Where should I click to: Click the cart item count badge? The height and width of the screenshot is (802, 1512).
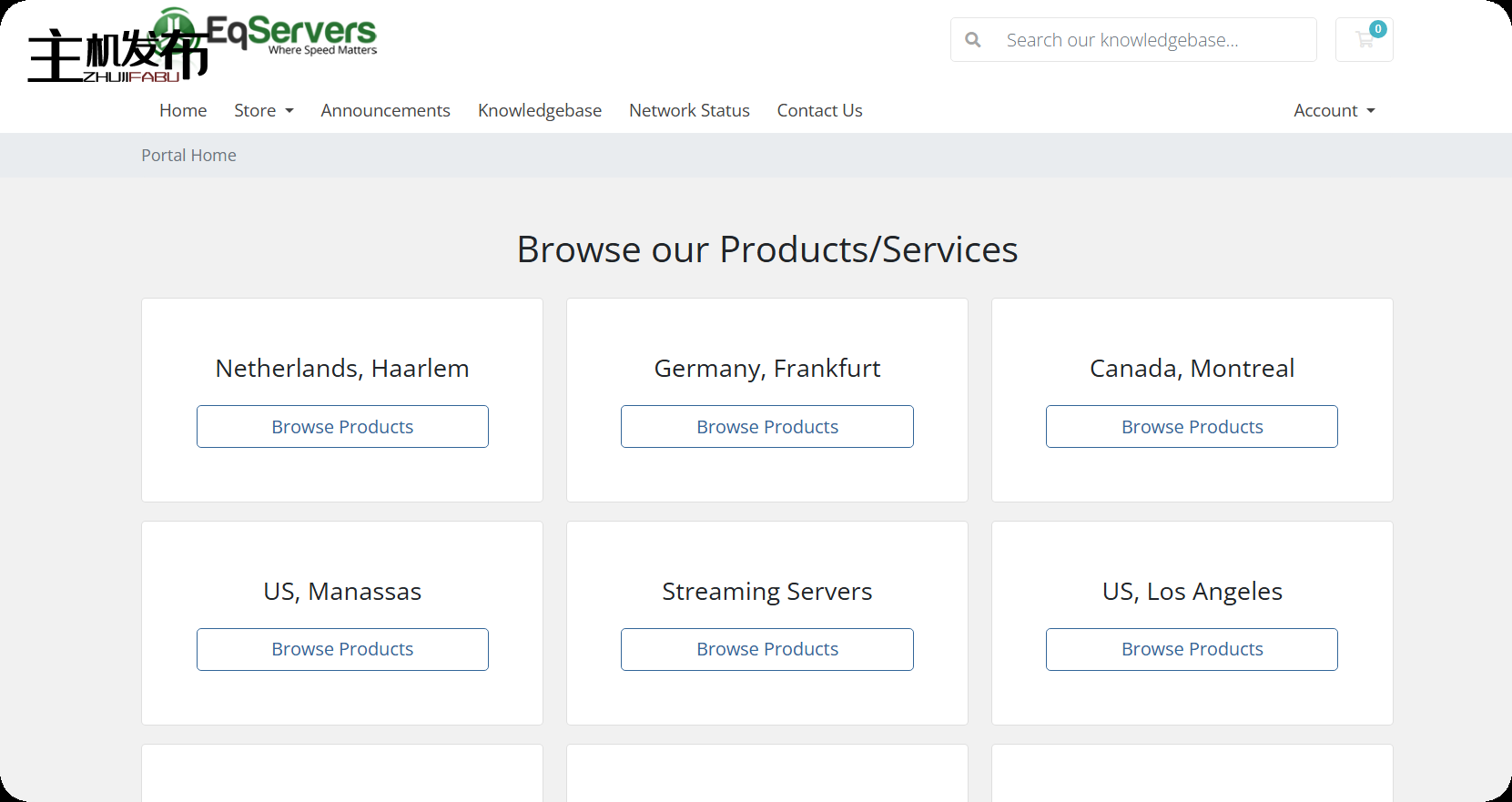coord(1378,29)
